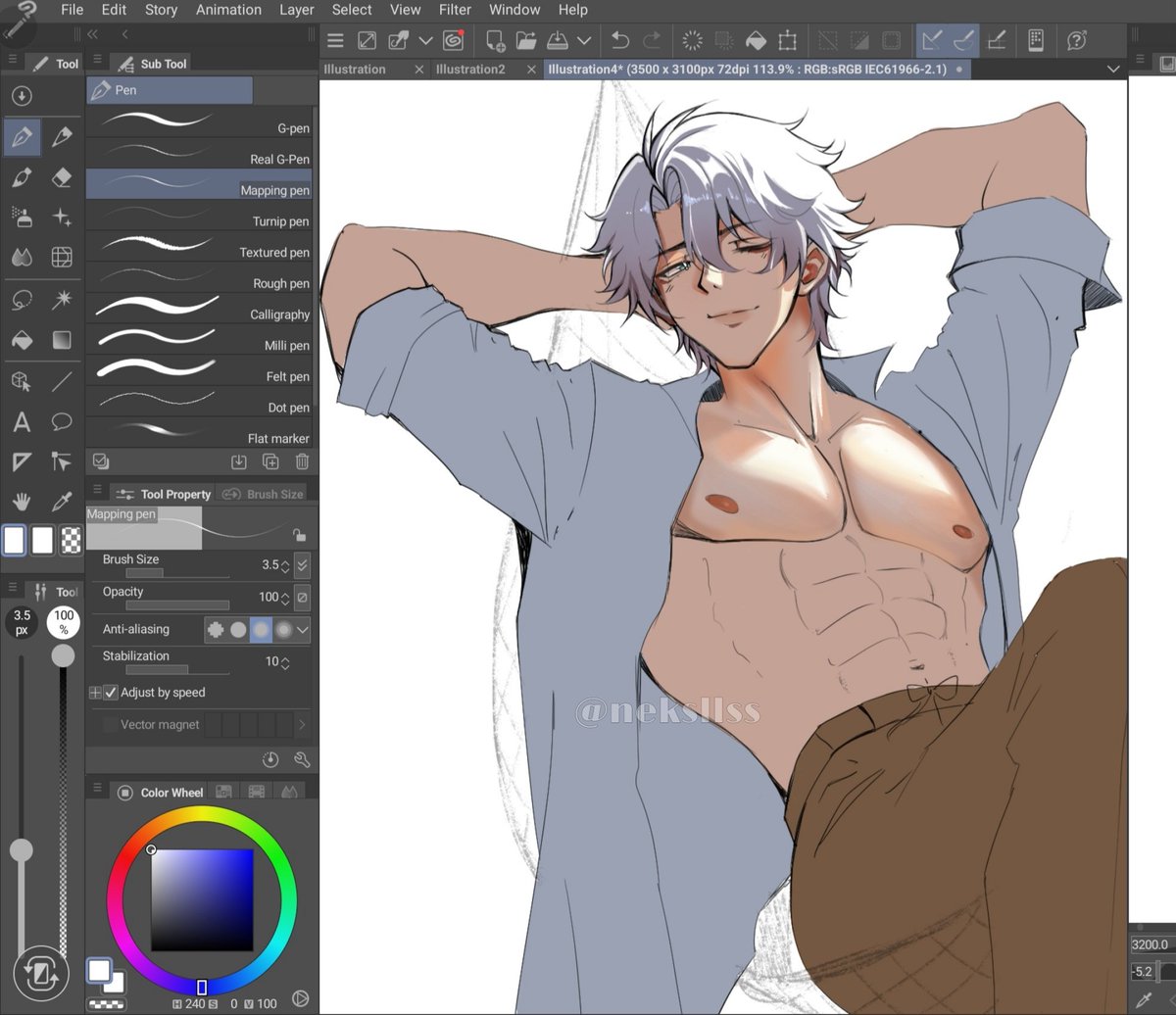Click the hue ring on Color Wheel
This screenshot has height=1015, width=1176.
coord(202,815)
